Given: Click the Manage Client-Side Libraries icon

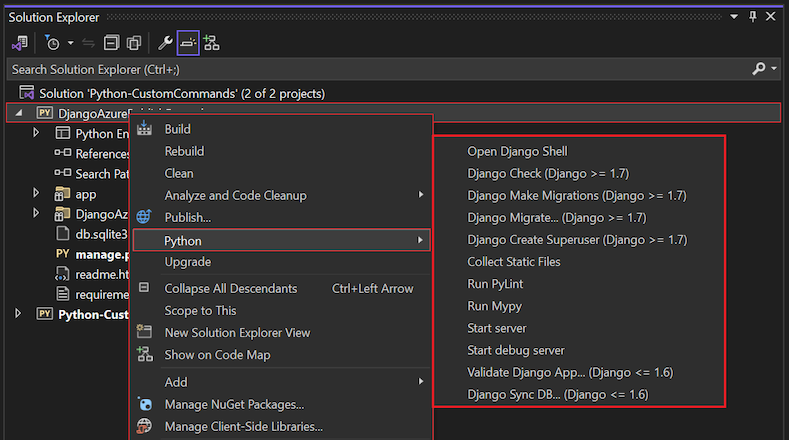Looking at the screenshot, I should (144, 426).
